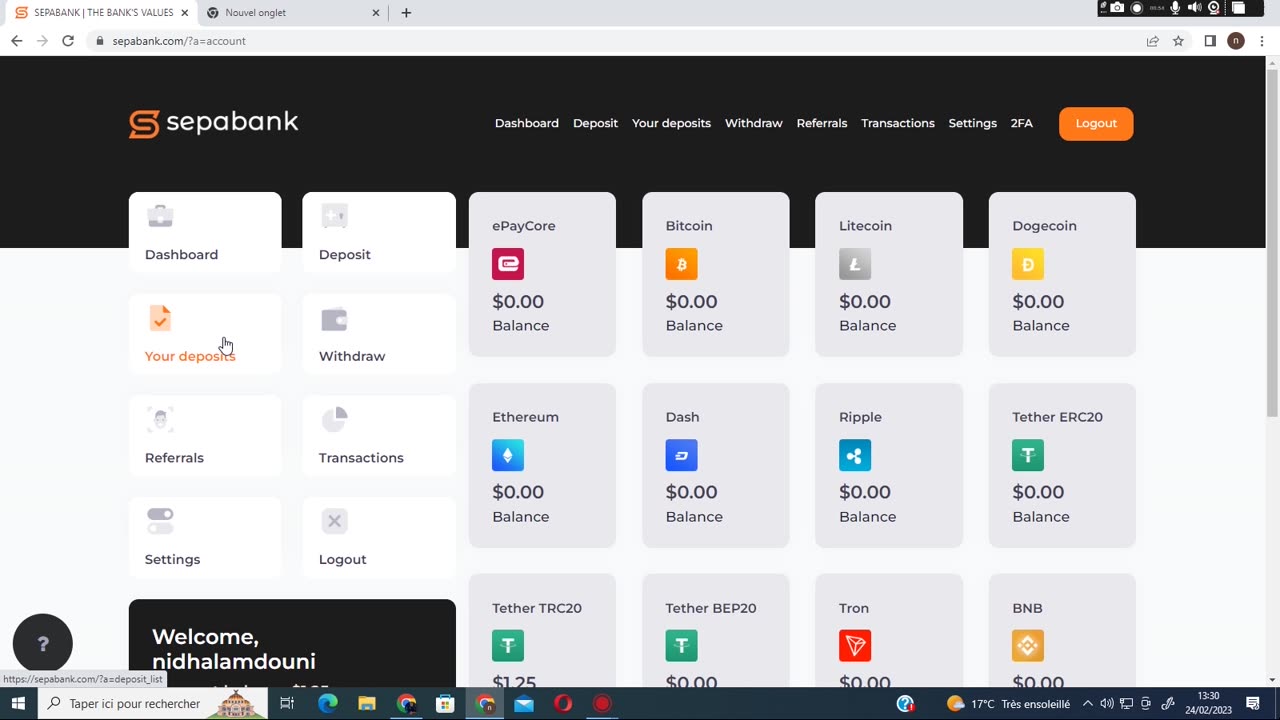Show hidden system tray icons
The width and height of the screenshot is (1280, 720).
(1087, 703)
